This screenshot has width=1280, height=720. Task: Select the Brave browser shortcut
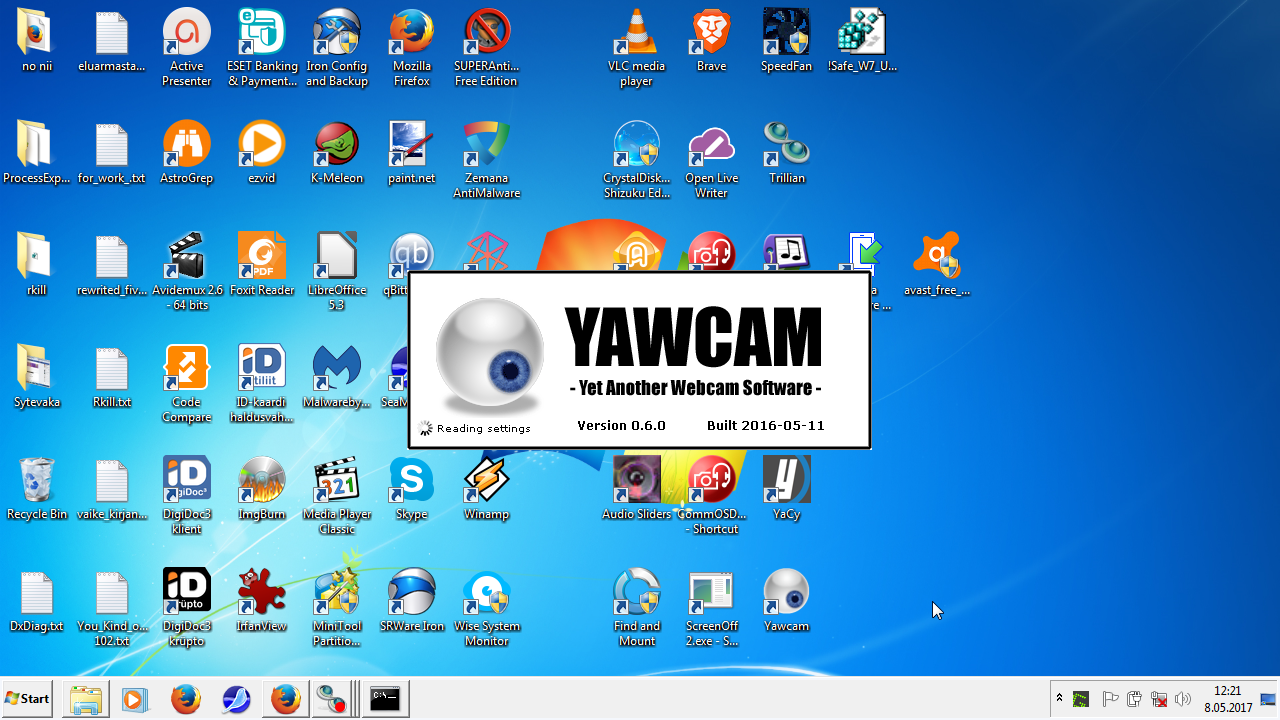point(711,41)
